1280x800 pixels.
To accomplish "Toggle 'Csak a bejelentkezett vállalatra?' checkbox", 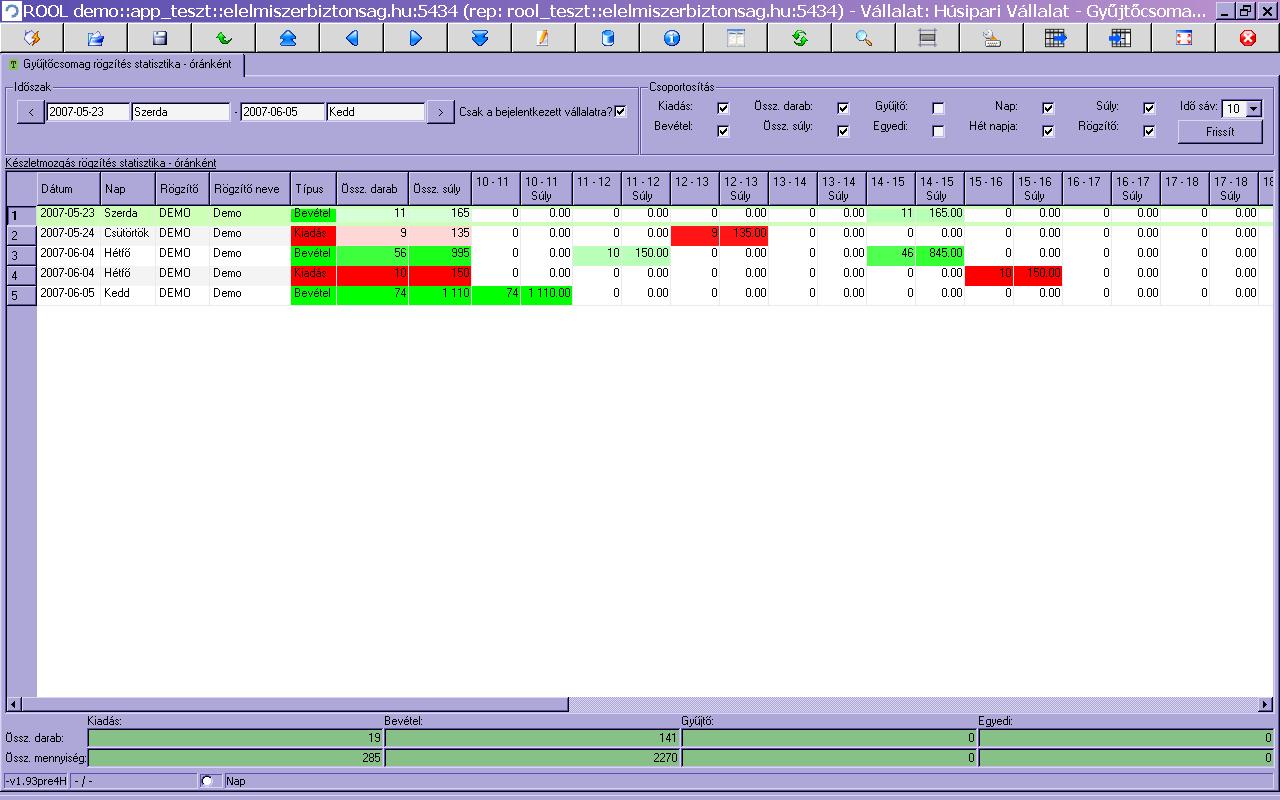I will click(621, 112).
